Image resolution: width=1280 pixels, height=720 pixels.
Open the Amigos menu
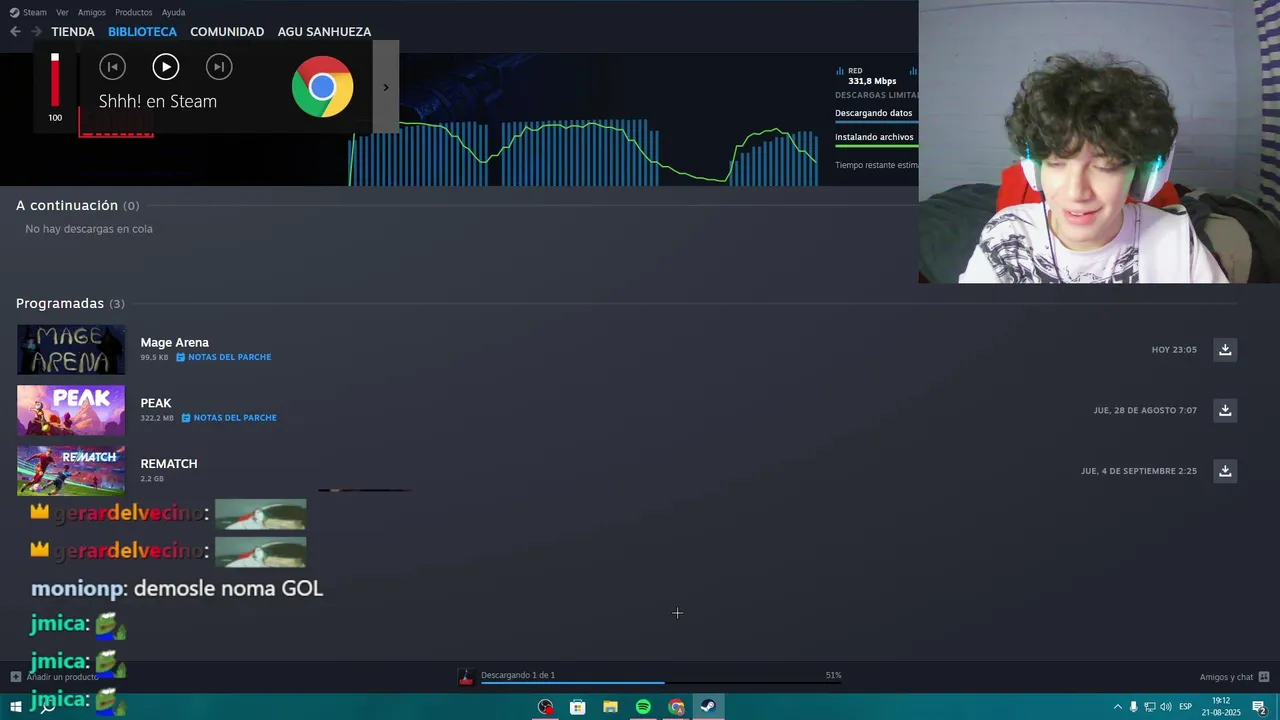[92, 12]
